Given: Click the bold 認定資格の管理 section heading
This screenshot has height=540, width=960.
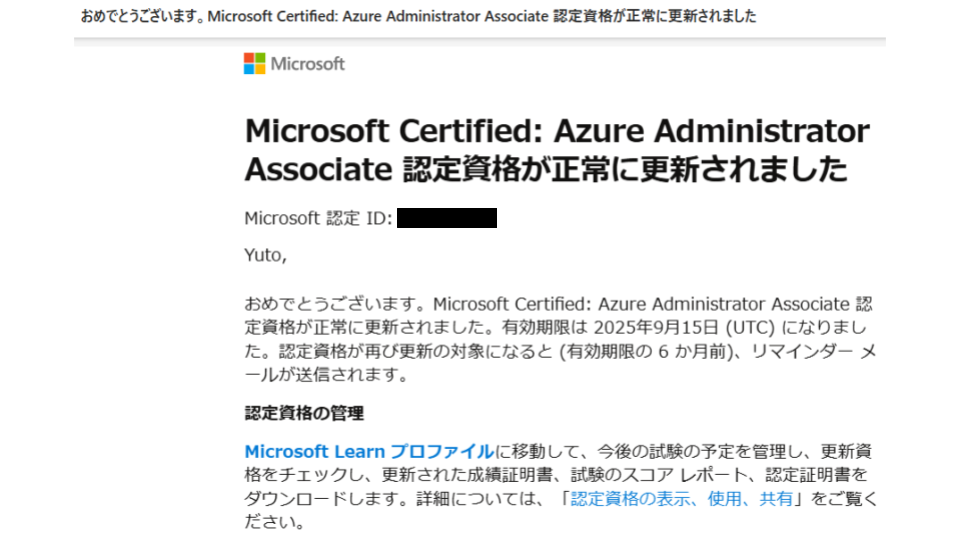Looking at the screenshot, I should (x=304, y=412).
